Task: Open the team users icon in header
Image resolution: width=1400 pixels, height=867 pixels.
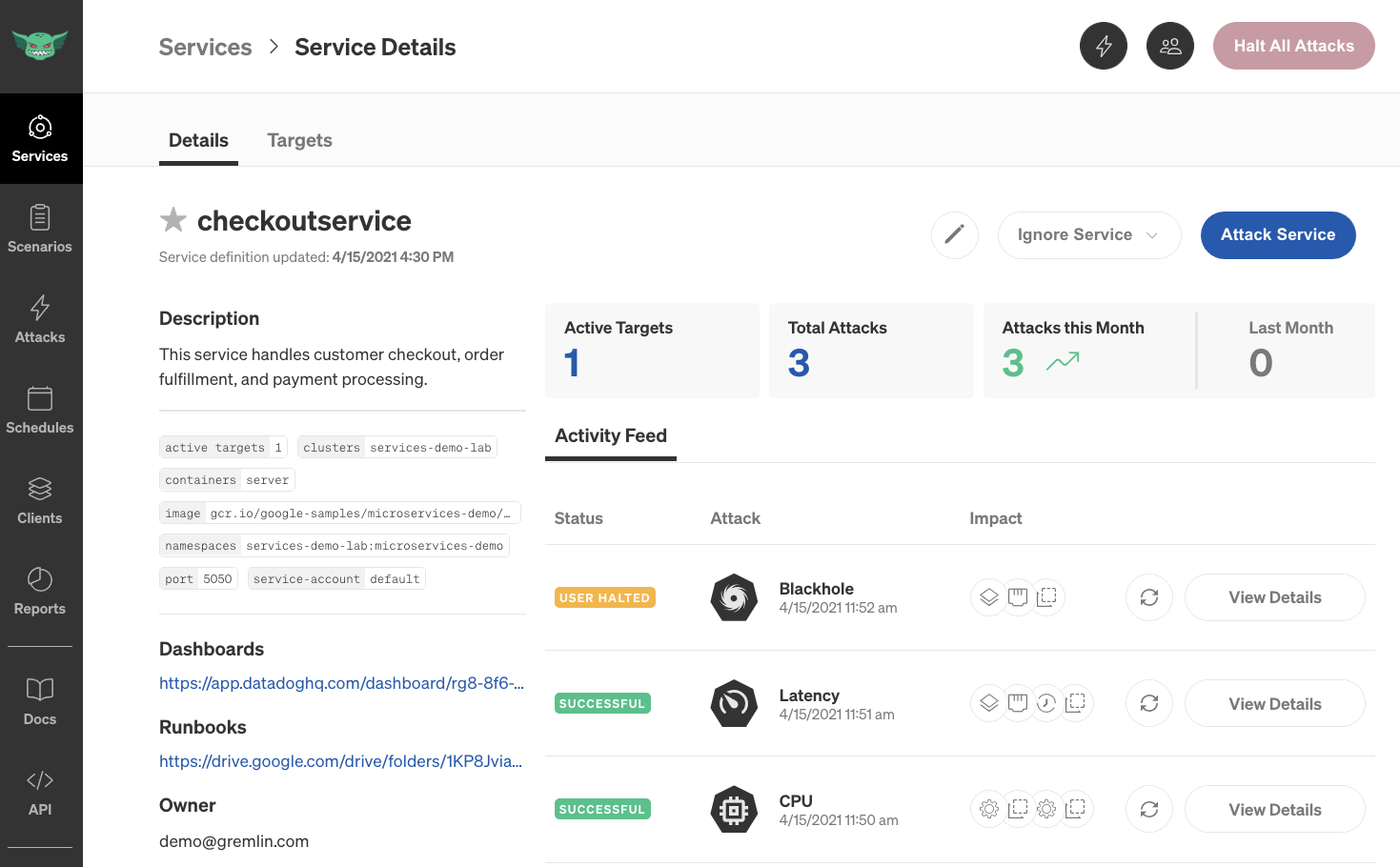Action: coord(1169,46)
